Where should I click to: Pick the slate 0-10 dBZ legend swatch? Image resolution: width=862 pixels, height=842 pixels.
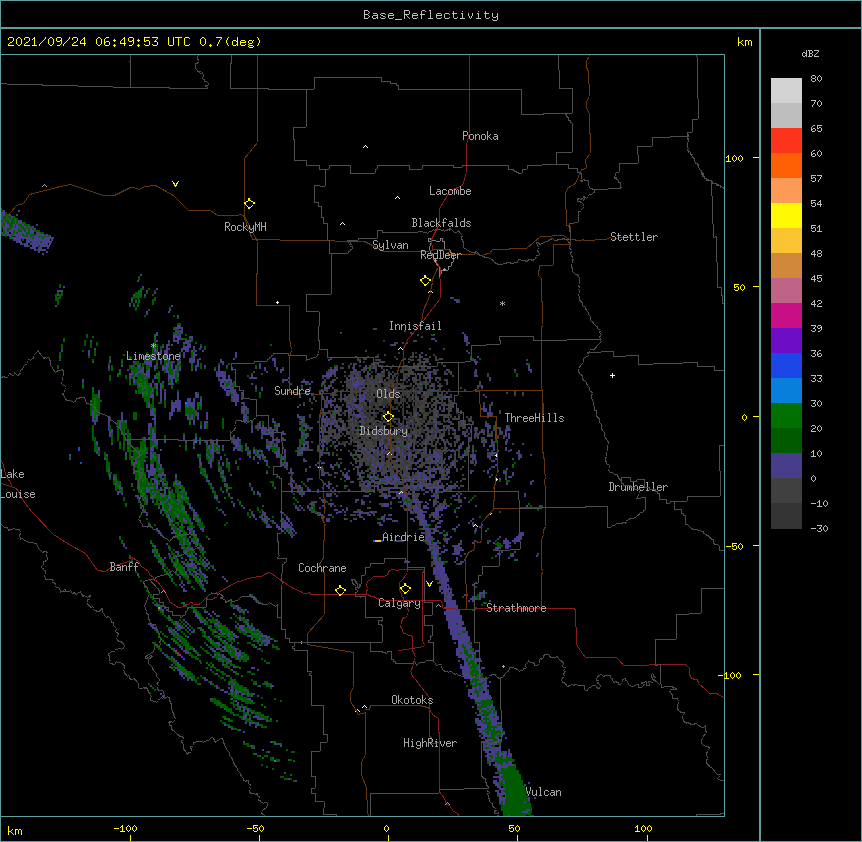(x=786, y=466)
